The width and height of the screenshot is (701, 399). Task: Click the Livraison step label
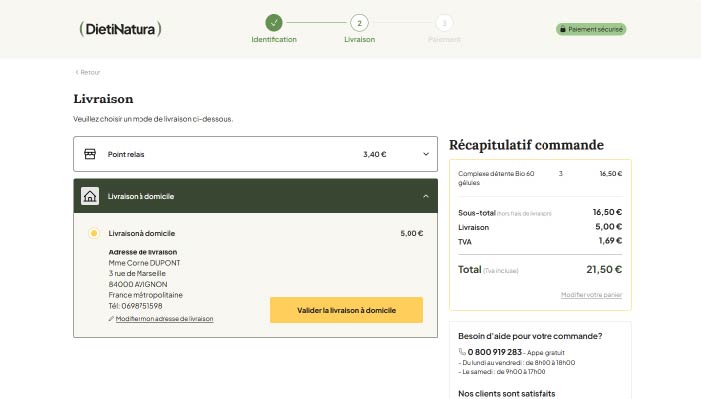click(359, 39)
